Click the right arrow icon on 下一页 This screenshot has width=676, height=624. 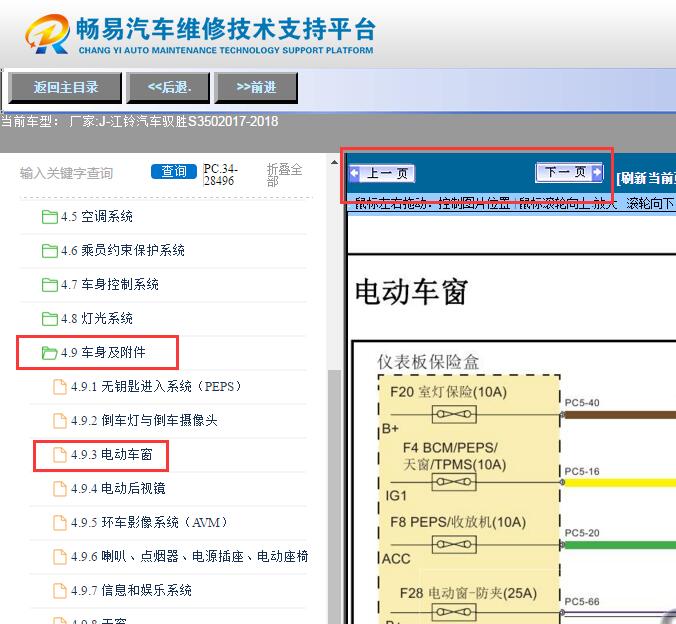pyautogui.click(x=597, y=172)
